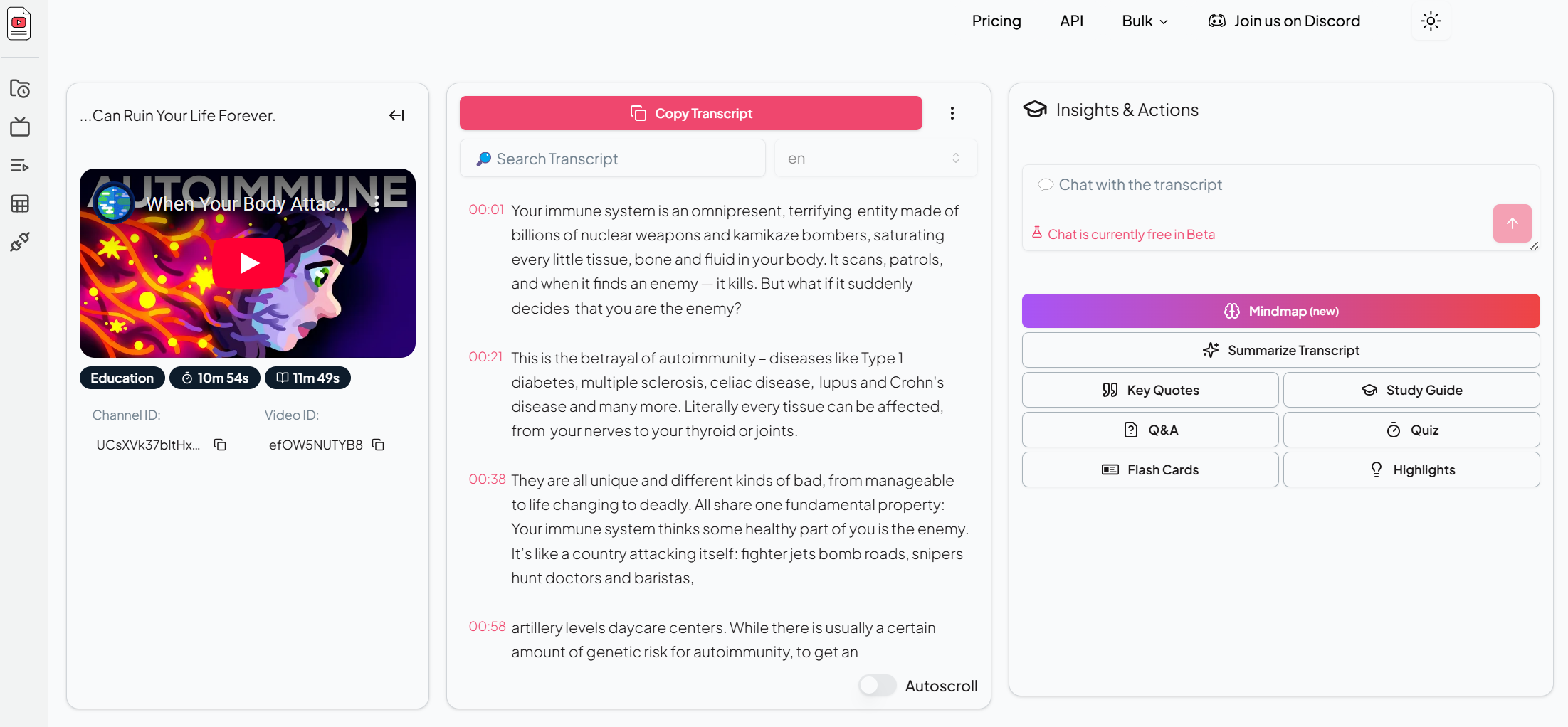Open the three-dot transcript options menu
This screenshot has width=1568, height=727.
tap(952, 113)
